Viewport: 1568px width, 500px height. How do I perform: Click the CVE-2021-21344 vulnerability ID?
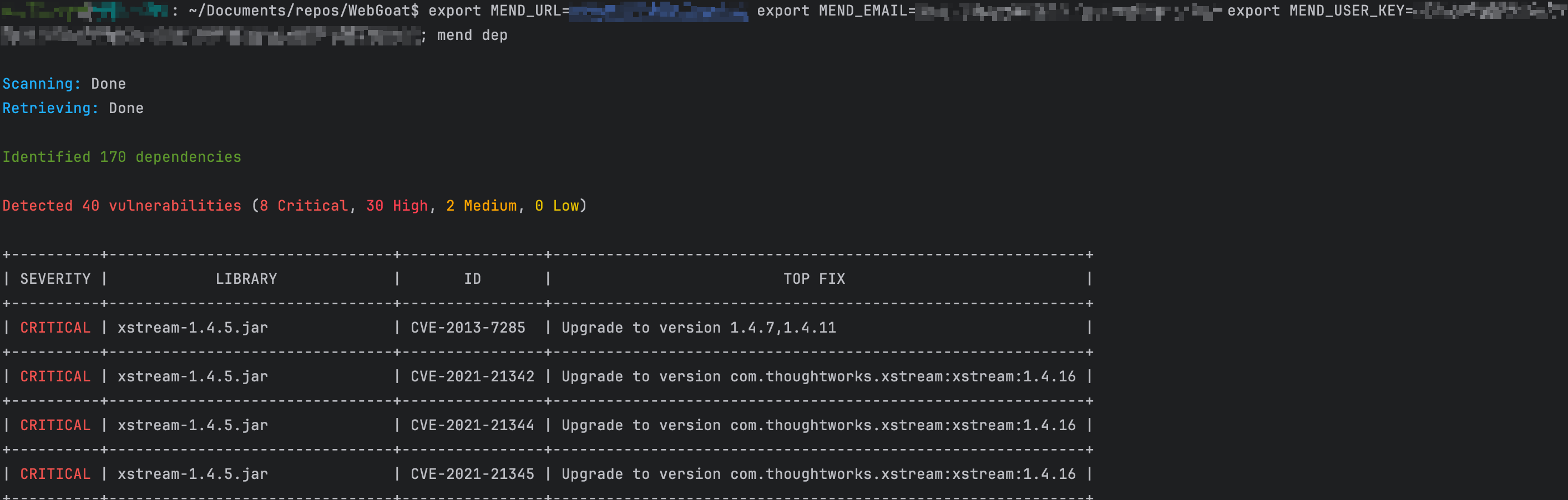[x=472, y=425]
